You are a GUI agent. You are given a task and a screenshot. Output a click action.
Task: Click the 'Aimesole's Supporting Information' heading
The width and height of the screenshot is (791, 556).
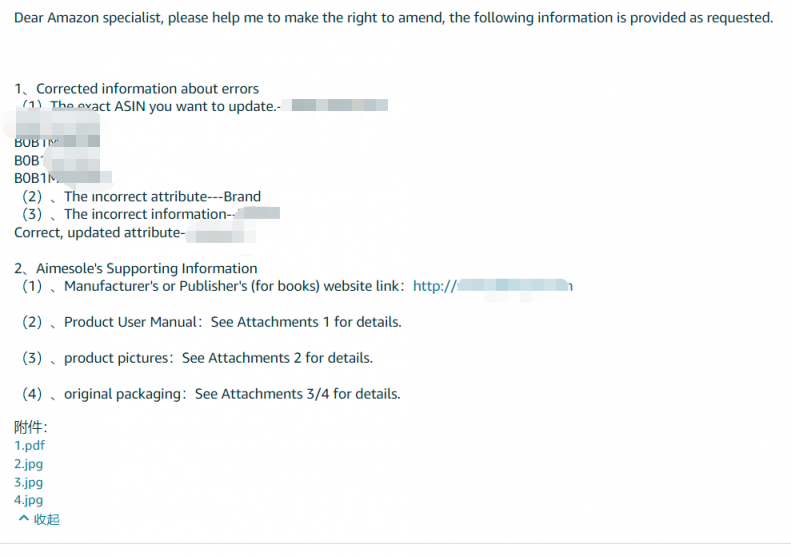pos(136,268)
